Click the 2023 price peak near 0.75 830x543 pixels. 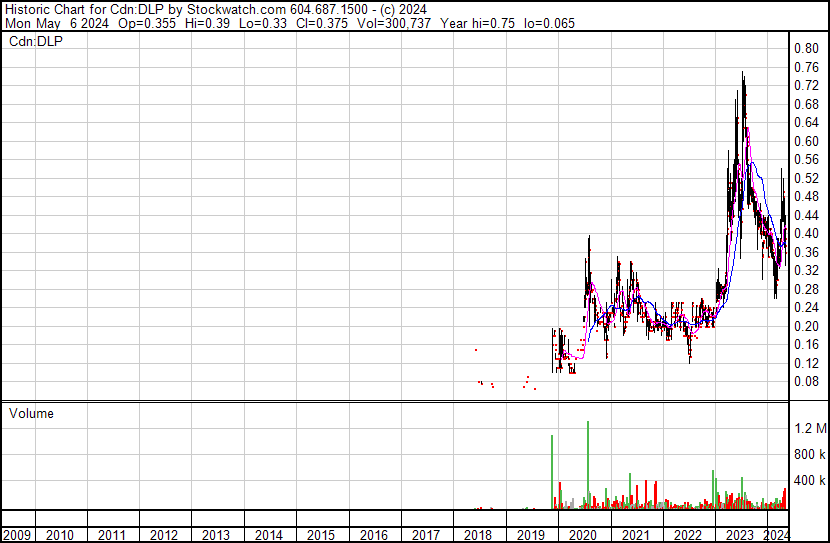(743, 75)
